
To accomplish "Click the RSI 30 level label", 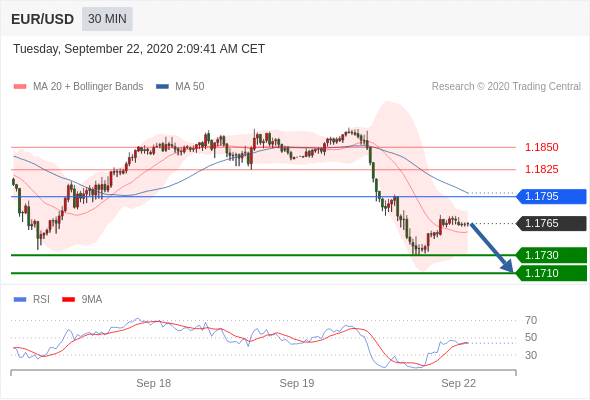I will pyautogui.click(x=531, y=355).
